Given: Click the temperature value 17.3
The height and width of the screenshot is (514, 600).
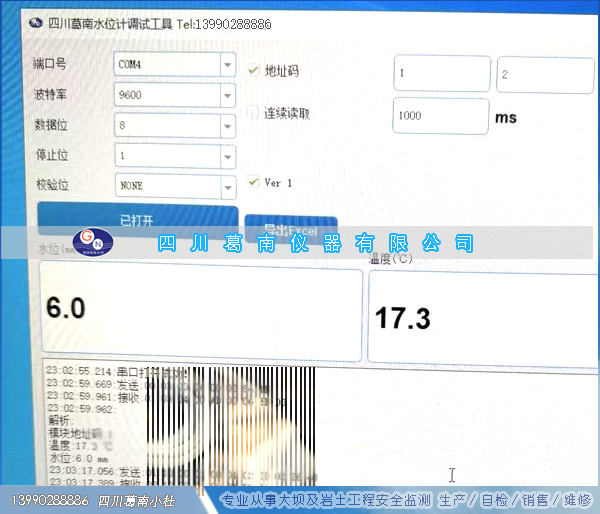Looking at the screenshot, I should 403,318.
